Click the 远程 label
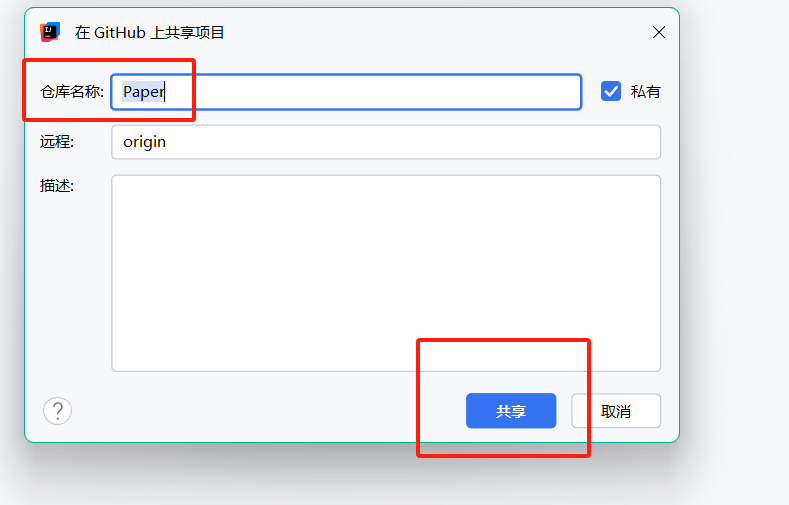789x505 pixels. [57, 142]
